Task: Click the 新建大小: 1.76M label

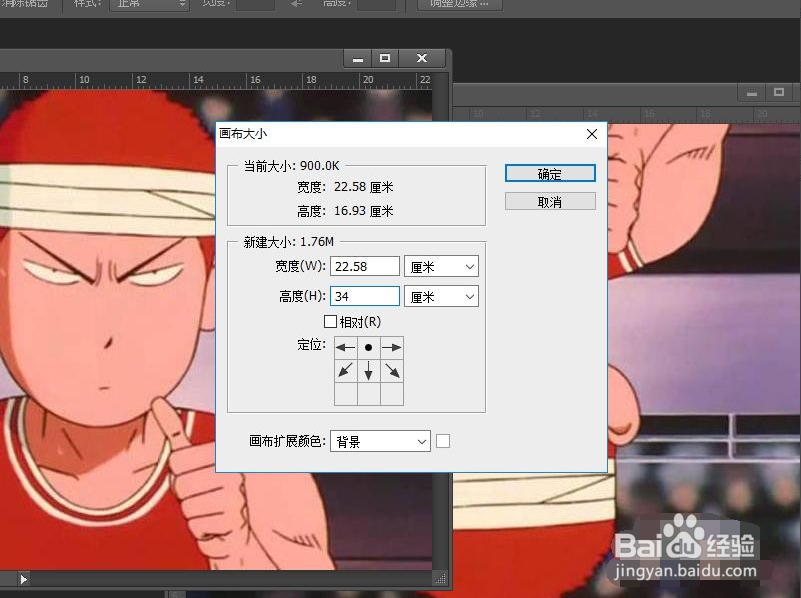Action: click(x=289, y=242)
